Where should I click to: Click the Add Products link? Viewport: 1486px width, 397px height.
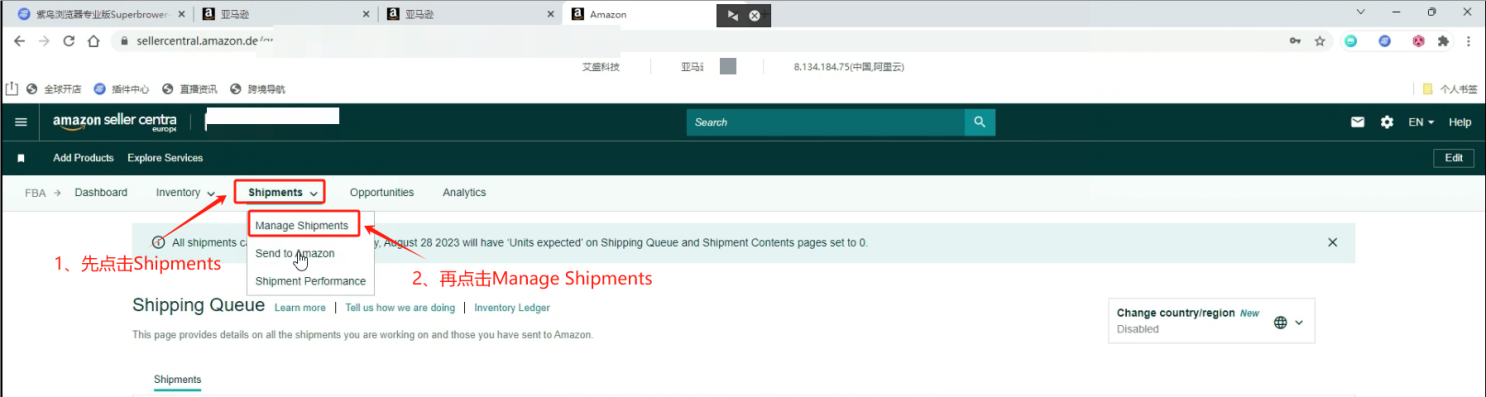(83, 158)
